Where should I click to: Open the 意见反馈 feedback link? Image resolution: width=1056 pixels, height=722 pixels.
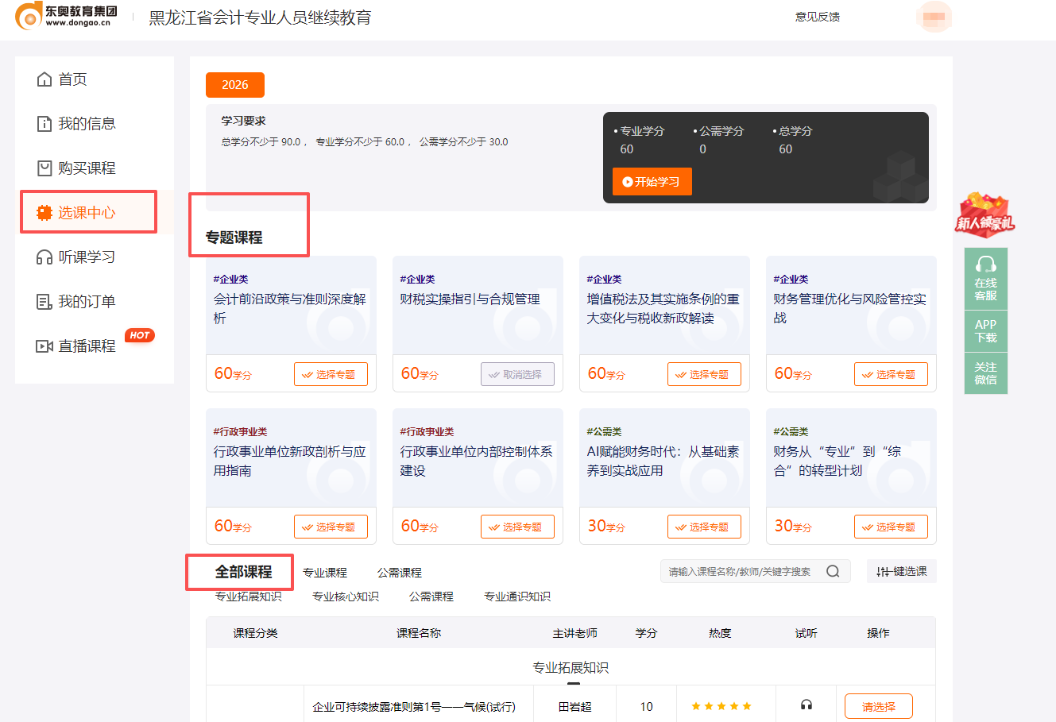817,17
